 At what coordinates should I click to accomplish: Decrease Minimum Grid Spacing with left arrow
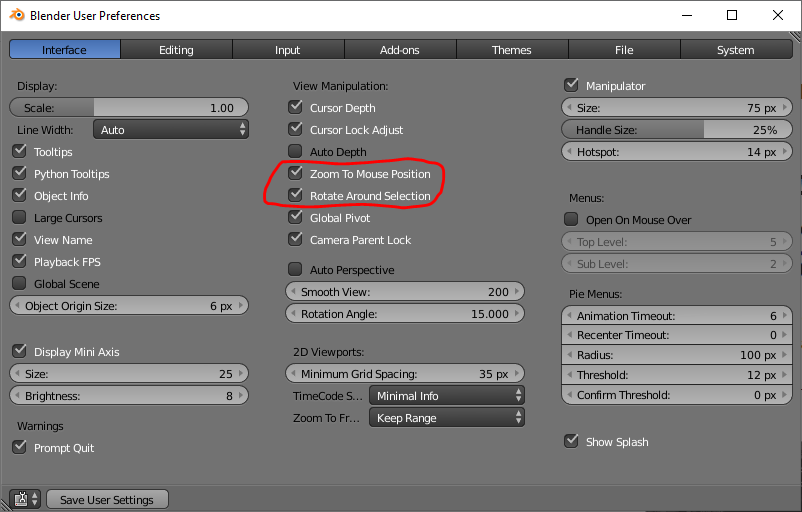point(293,373)
